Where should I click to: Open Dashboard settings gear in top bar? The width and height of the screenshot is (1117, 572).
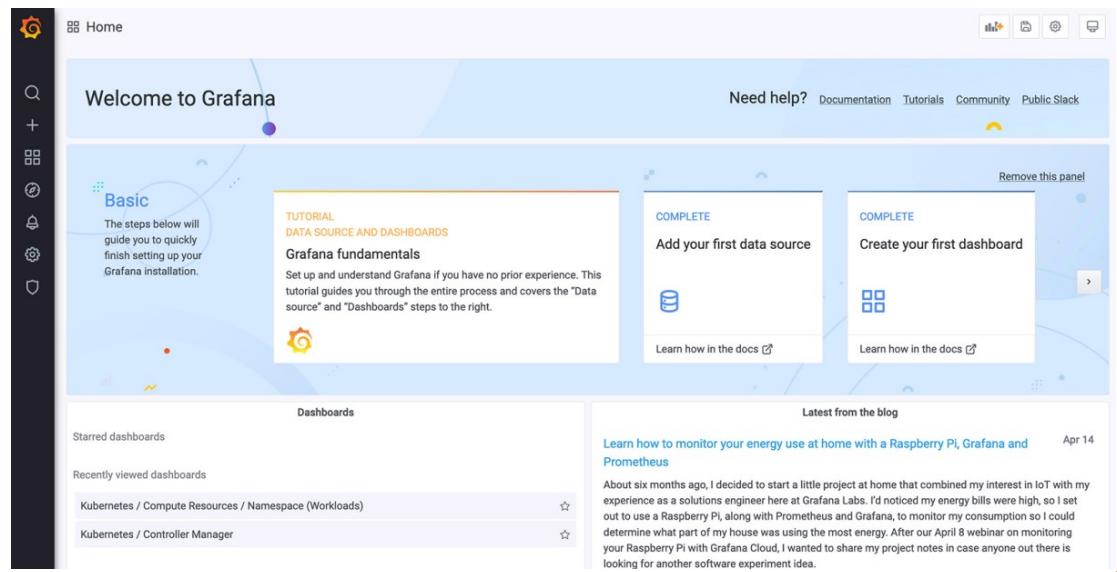click(x=1054, y=27)
